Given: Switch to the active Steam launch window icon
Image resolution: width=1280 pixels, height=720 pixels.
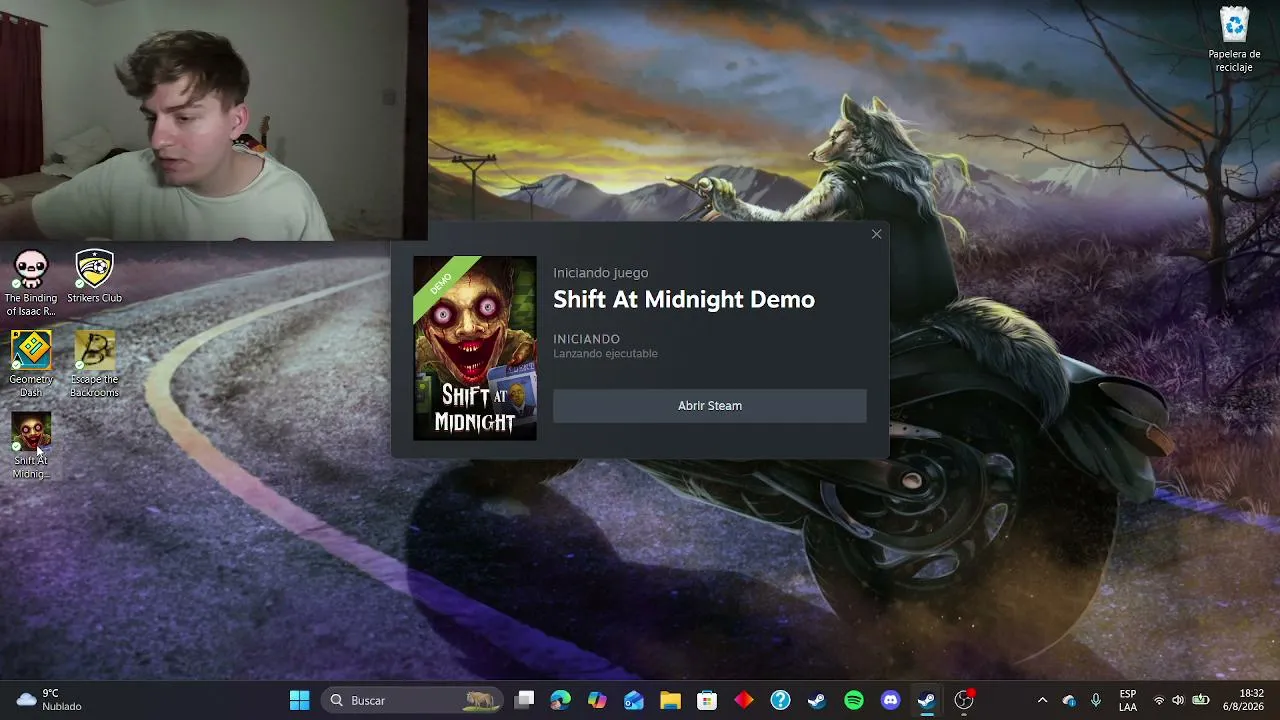Looking at the screenshot, I should [927, 700].
